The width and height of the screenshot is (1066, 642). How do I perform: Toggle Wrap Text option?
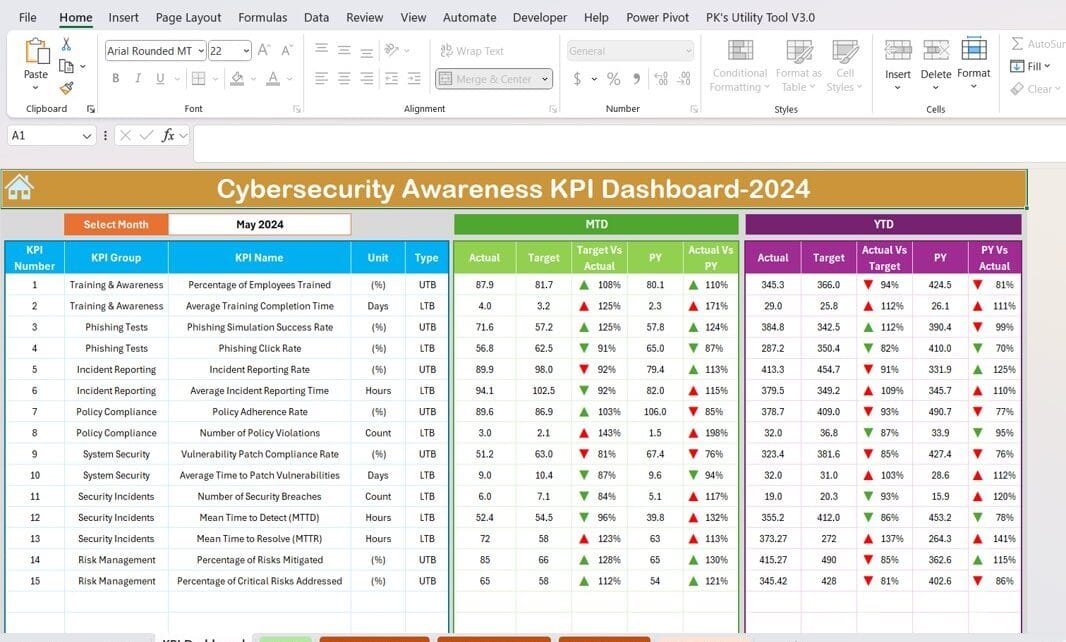click(x=471, y=51)
